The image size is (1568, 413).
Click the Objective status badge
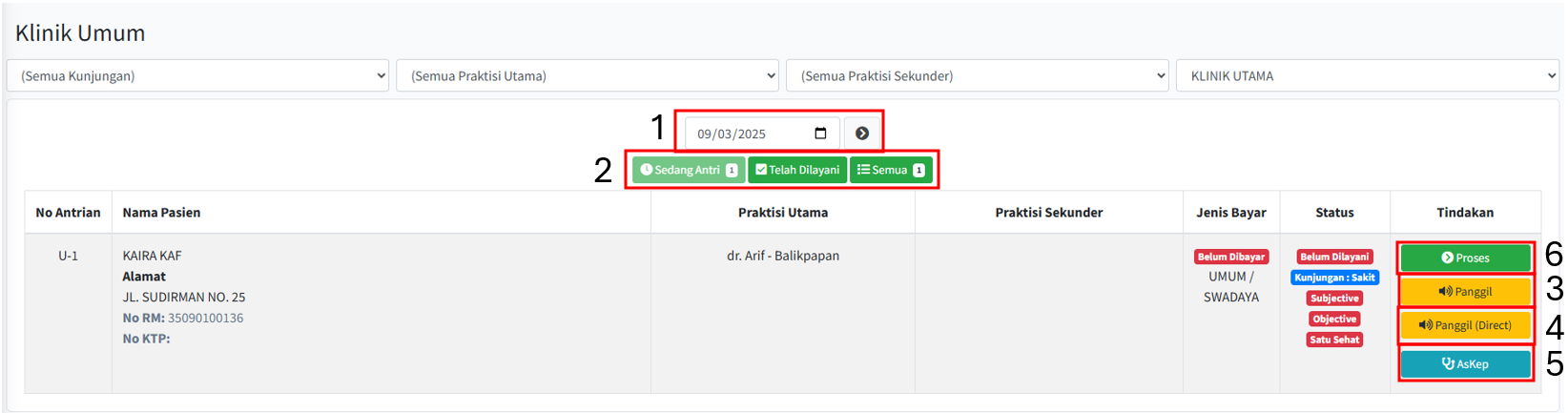click(1334, 320)
